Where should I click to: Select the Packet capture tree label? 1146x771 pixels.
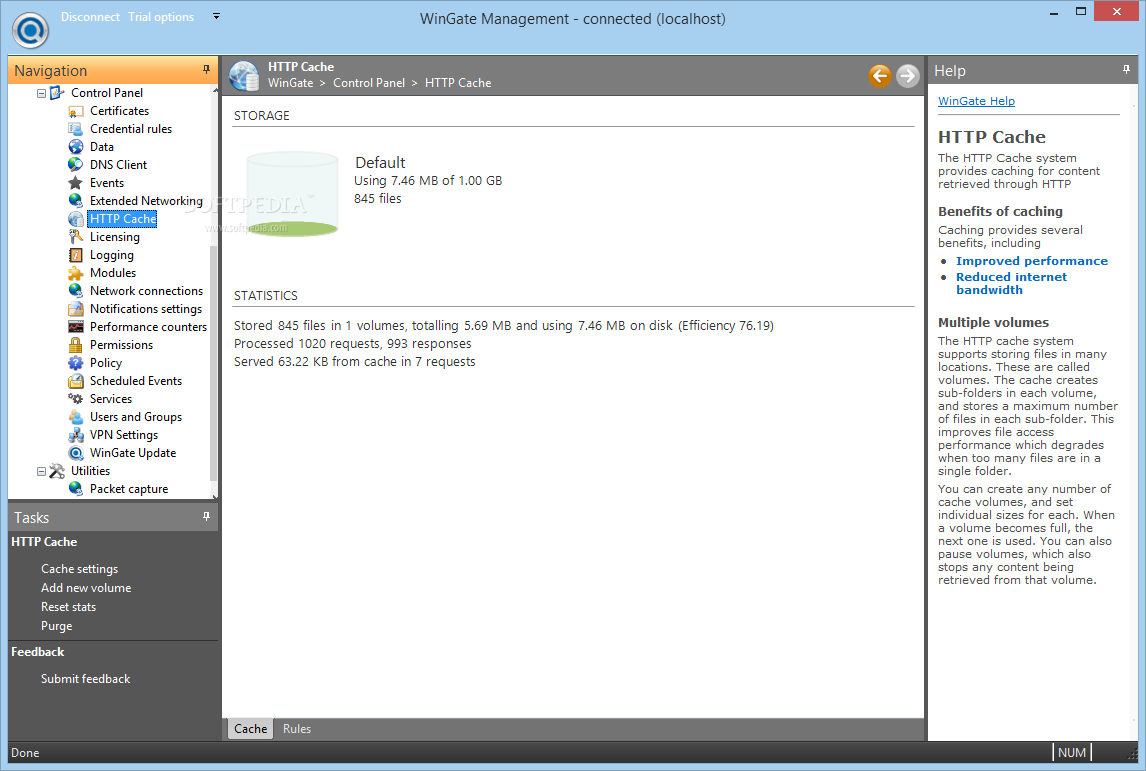pos(129,489)
